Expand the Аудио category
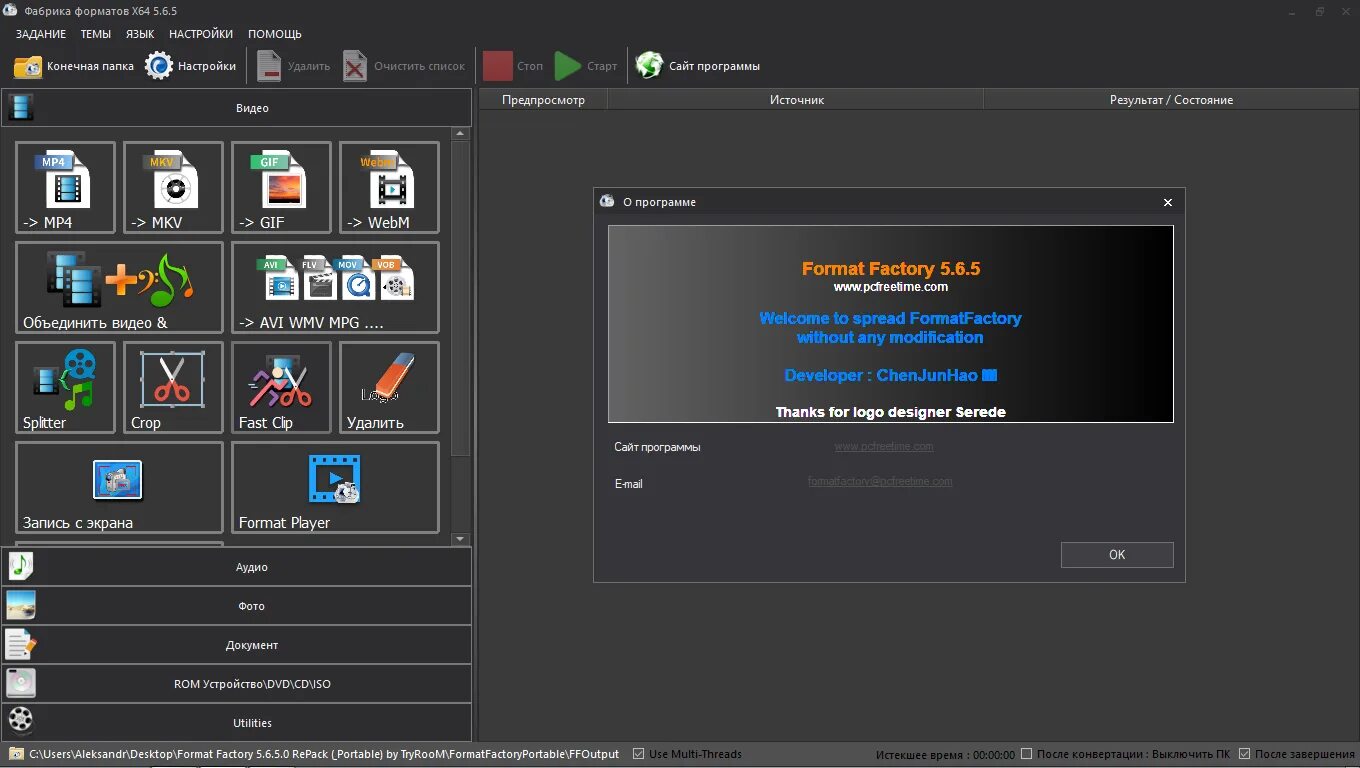This screenshot has height=768, width=1360. [236, 567]
